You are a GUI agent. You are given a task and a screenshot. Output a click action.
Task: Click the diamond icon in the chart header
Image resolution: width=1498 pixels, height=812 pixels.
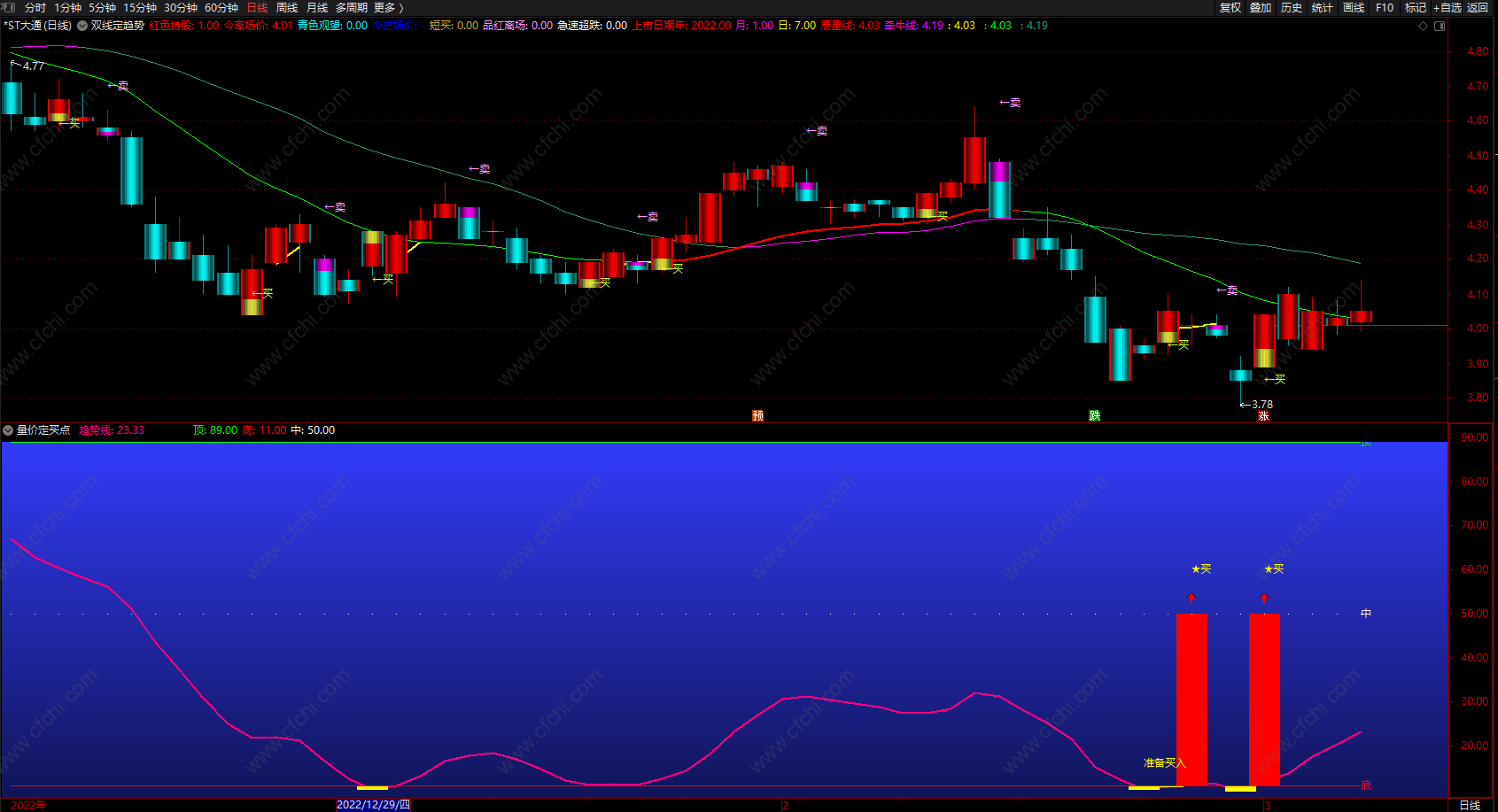point(1424,26)
